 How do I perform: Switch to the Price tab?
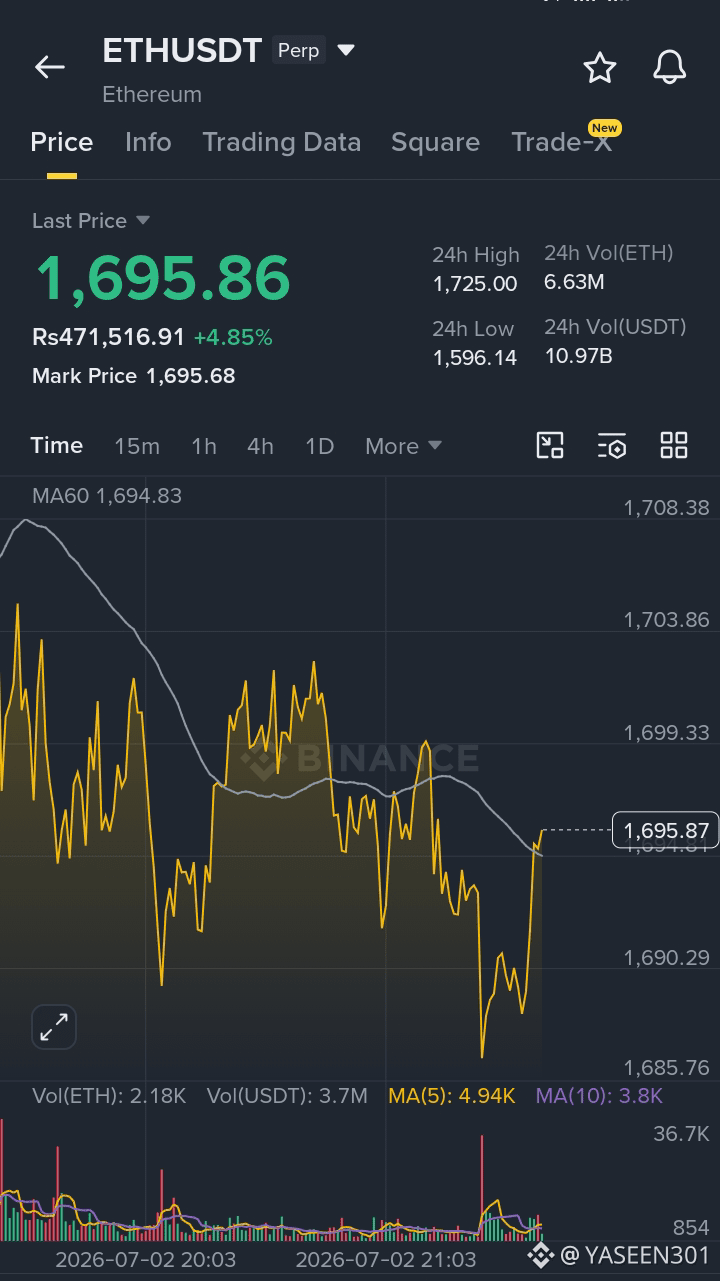[x=62, y=142]
